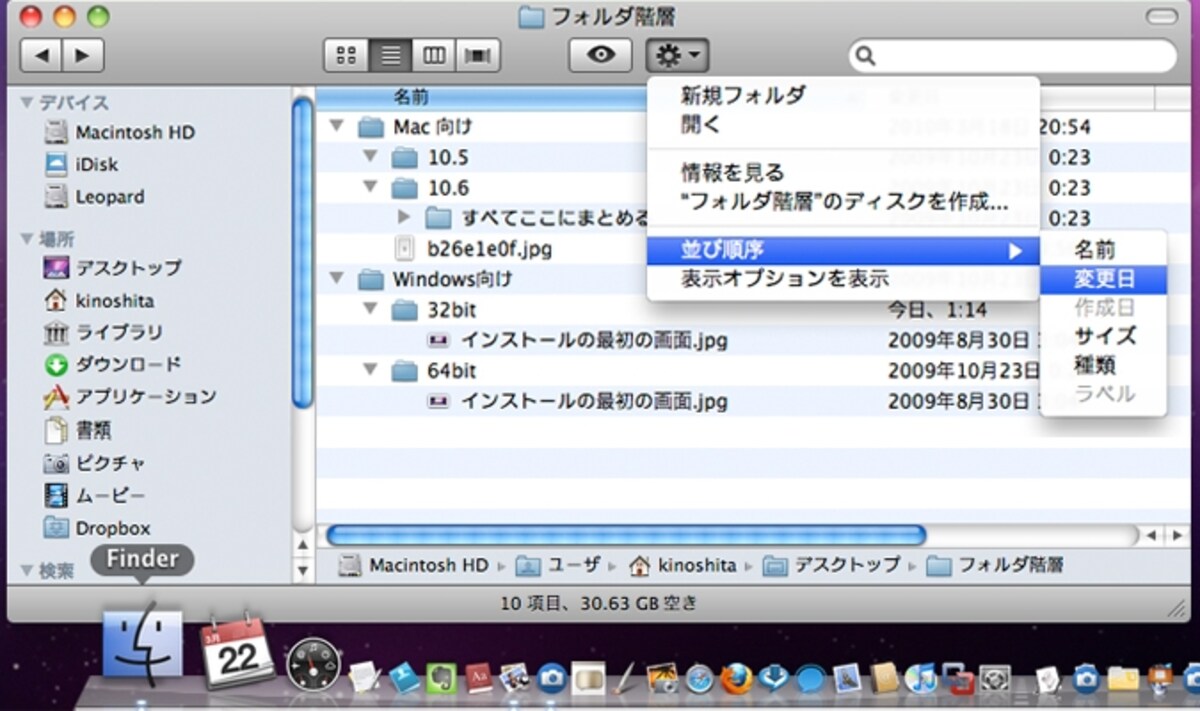Viewport: 1200px width, 711px height.
Task: Click the sidebar vertical scrollbar thumb
Action: pyautogui.click(x=303, y=250)
